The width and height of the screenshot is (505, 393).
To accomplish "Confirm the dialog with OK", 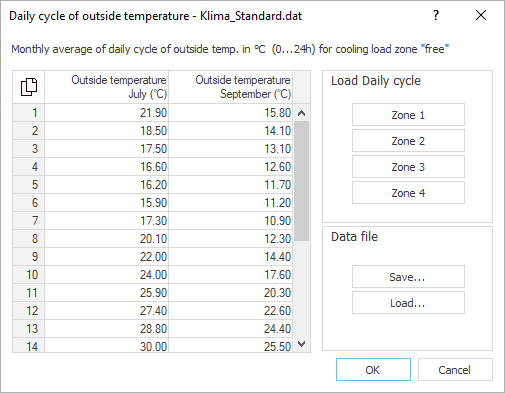I will tap(373, 370).
